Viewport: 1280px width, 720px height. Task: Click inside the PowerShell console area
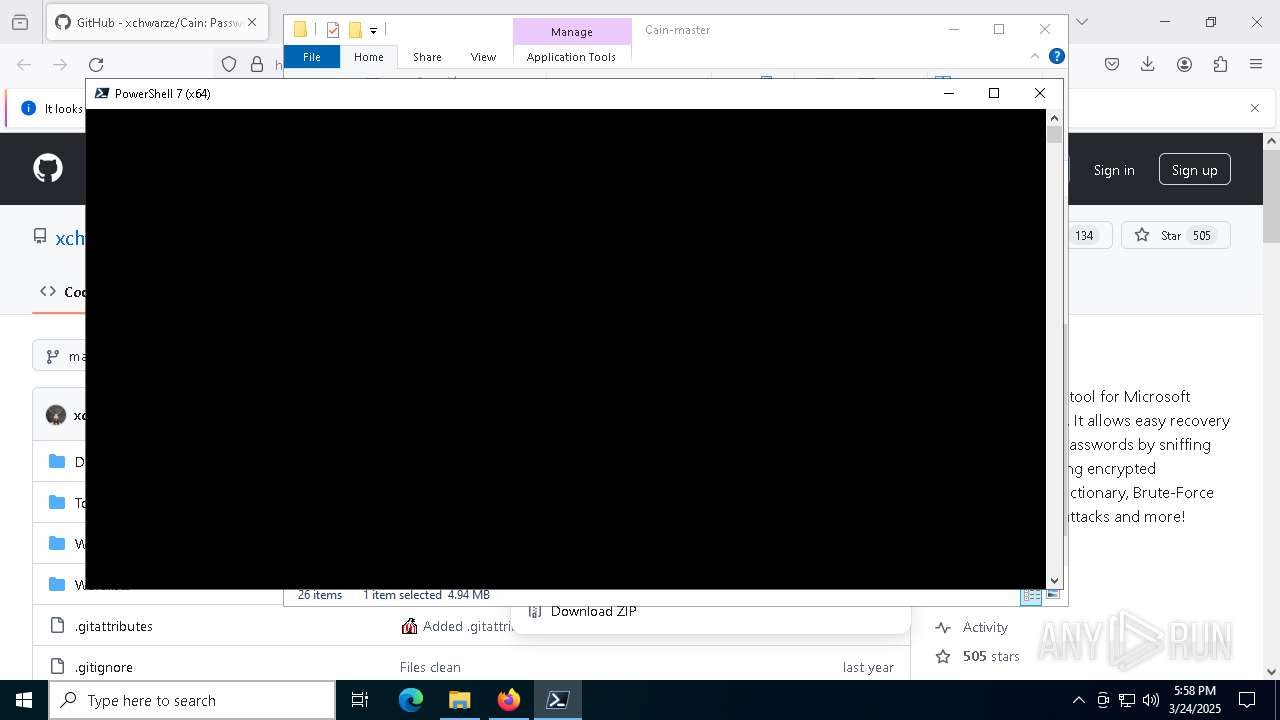[x=566, y=349]
